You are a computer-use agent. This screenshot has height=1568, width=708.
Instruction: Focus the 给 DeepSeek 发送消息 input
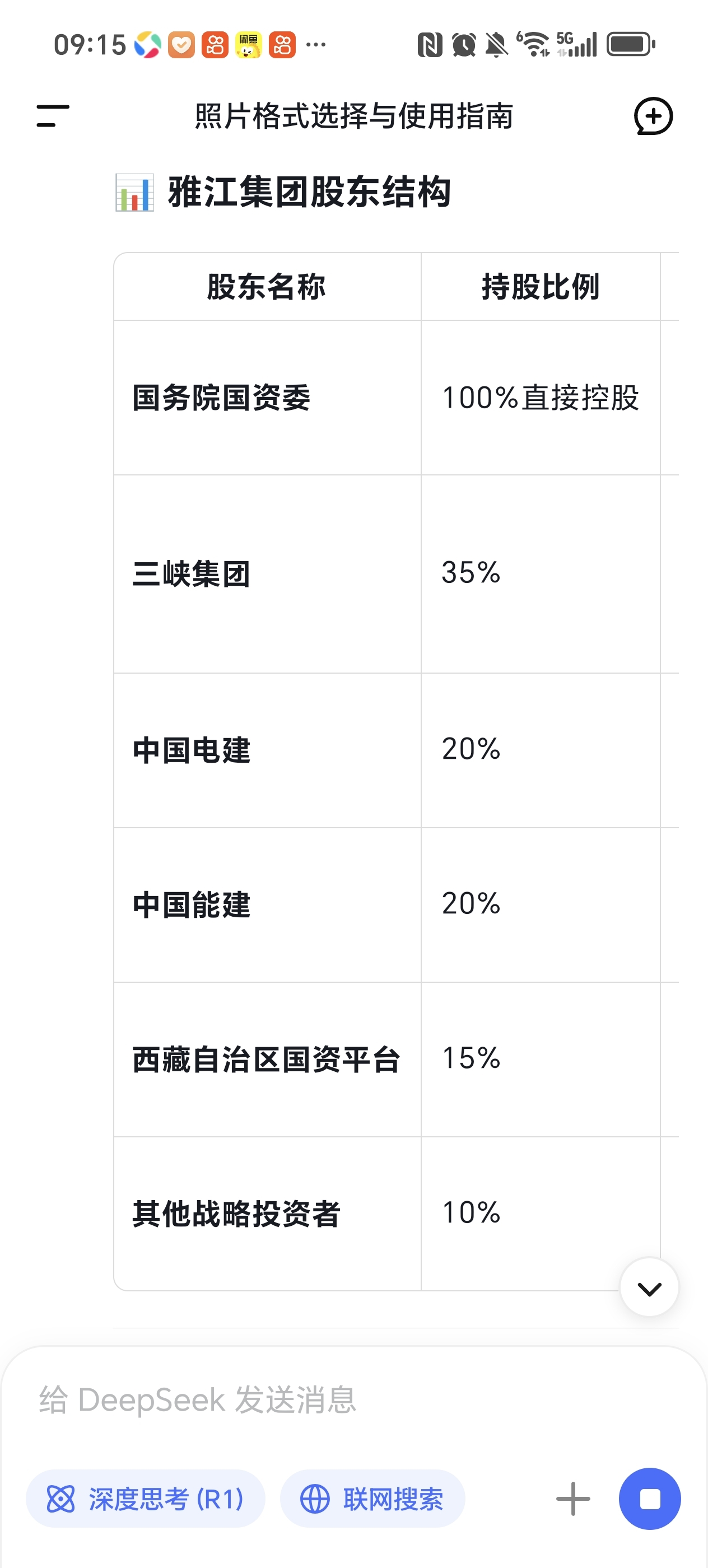tap(353, 1399)
